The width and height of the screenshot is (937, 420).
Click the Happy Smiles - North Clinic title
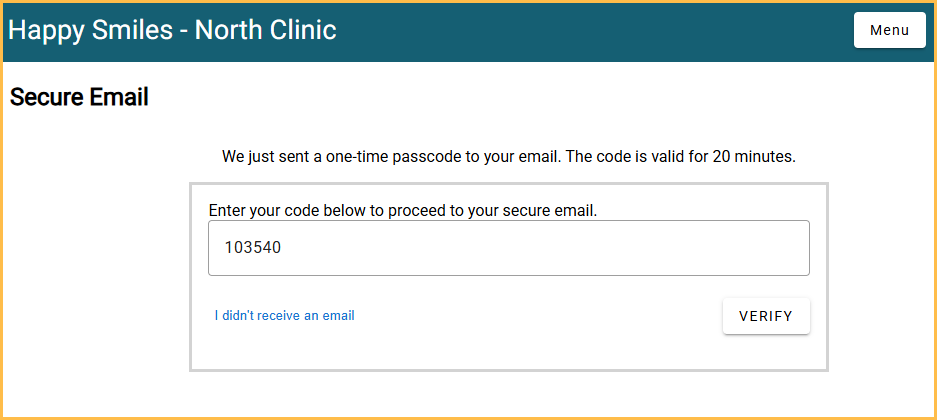coord(172,30)
